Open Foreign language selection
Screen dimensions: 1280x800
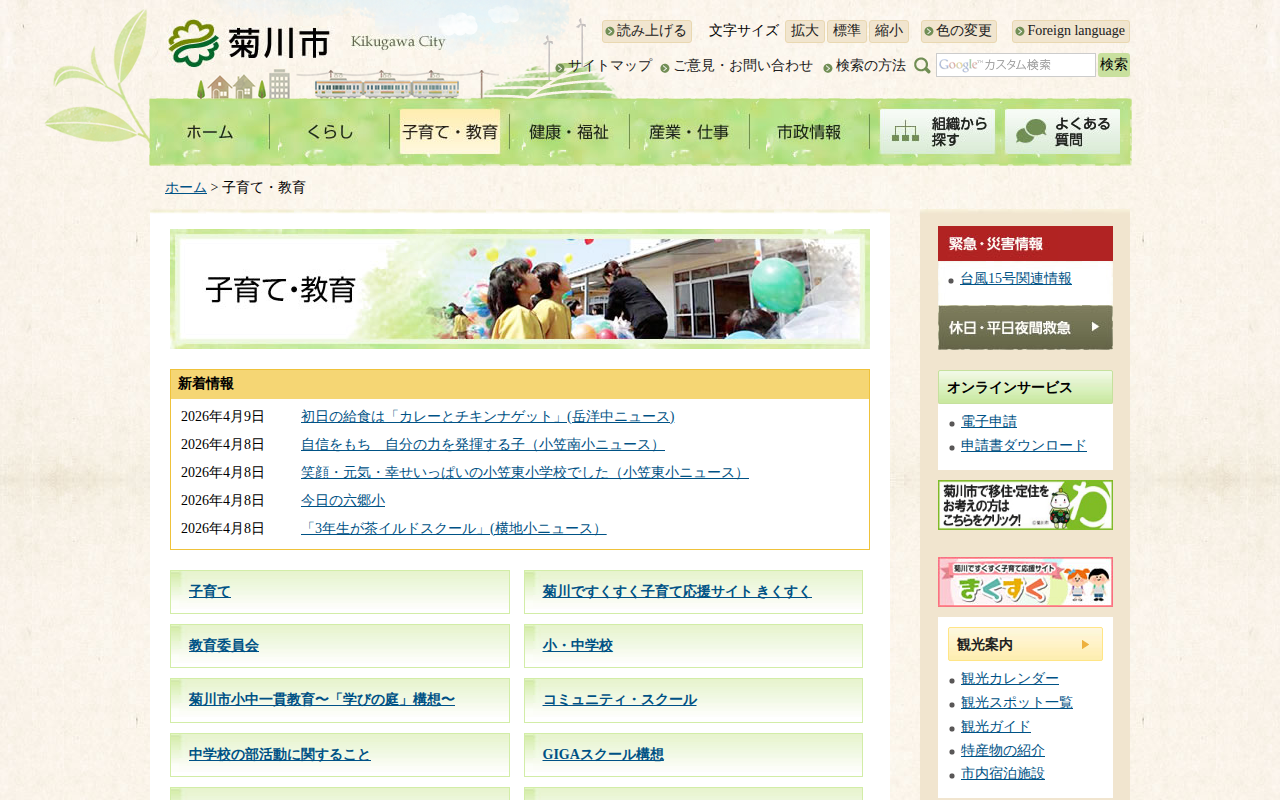tap(1071, 31)
